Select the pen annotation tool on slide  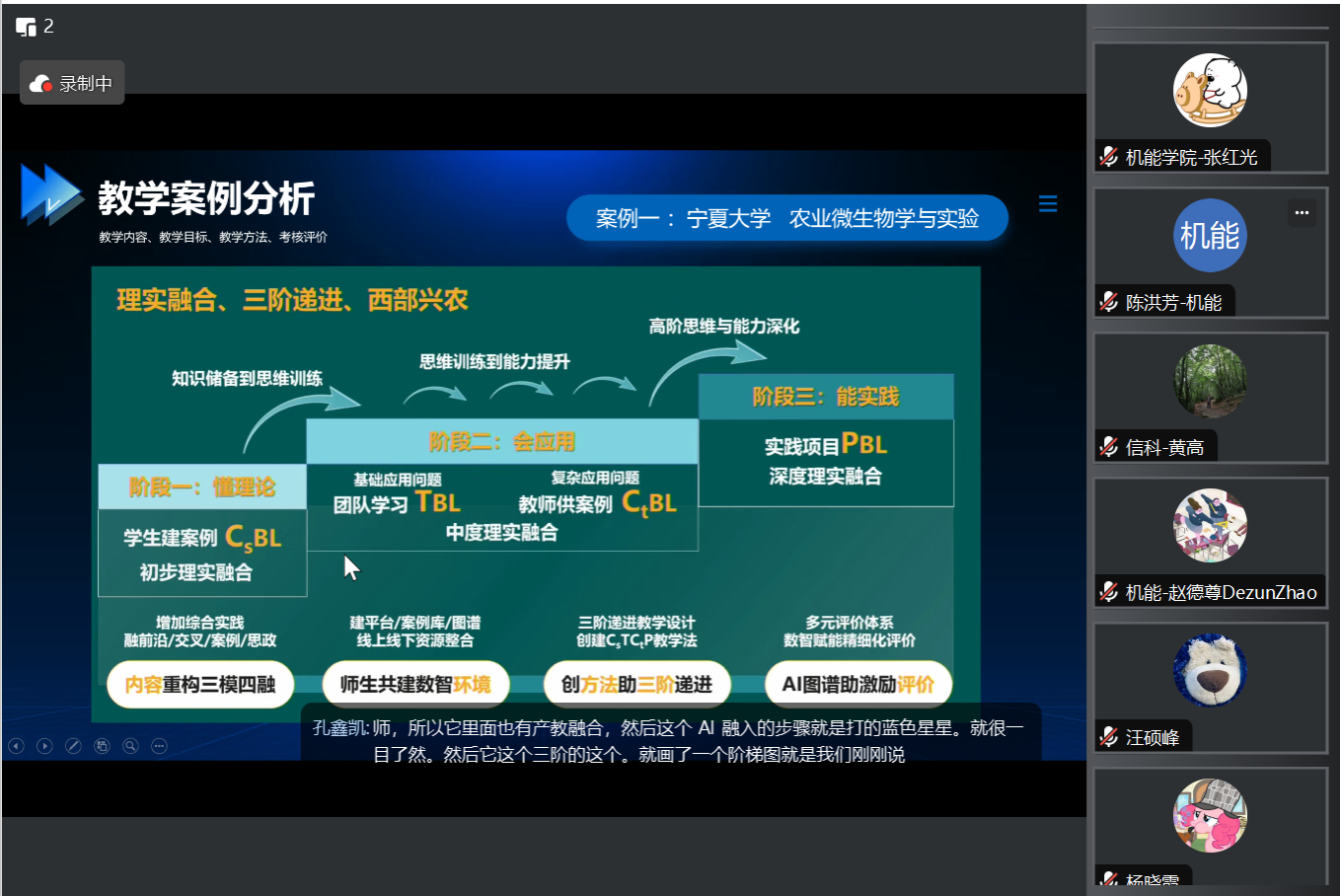coord(73,746)
